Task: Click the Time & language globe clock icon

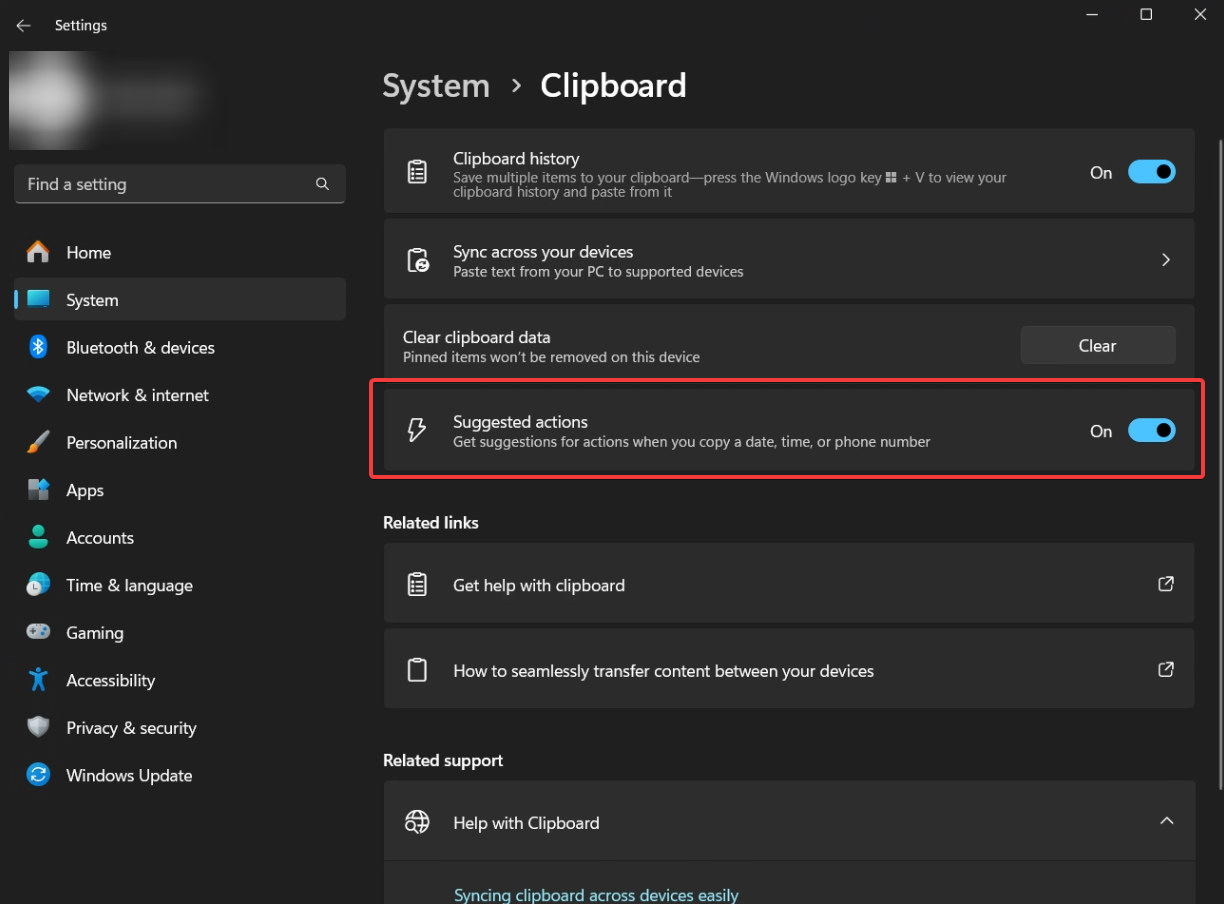Action: (38, 585)
